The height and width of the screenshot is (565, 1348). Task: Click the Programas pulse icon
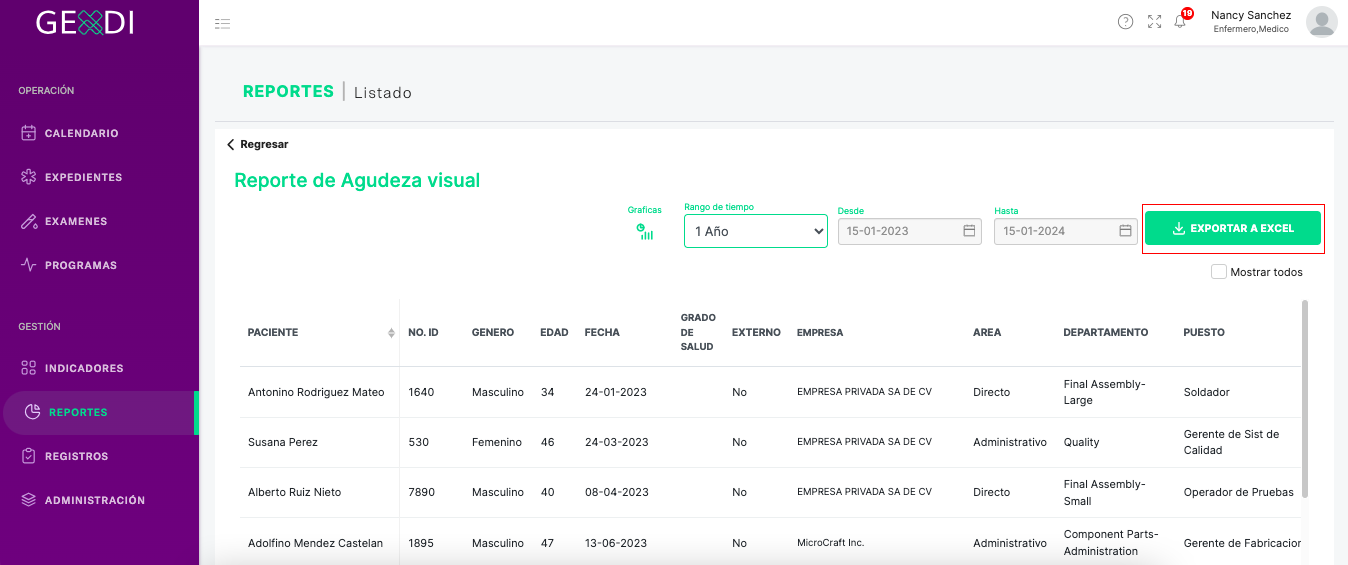(x=28, y=265)
